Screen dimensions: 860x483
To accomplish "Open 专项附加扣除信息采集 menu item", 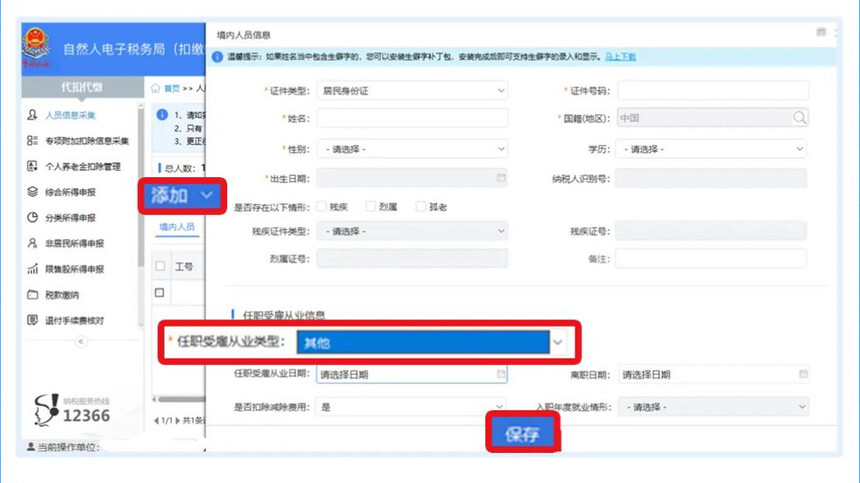I will pyautogui.click(x=87, y=141).
